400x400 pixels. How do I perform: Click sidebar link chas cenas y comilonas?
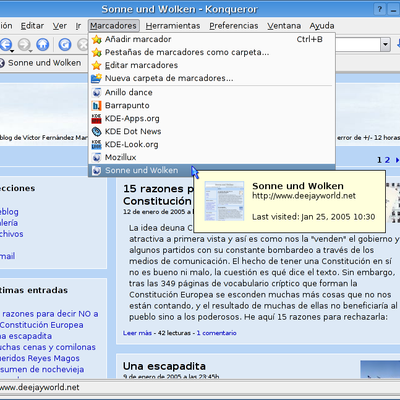48,347
